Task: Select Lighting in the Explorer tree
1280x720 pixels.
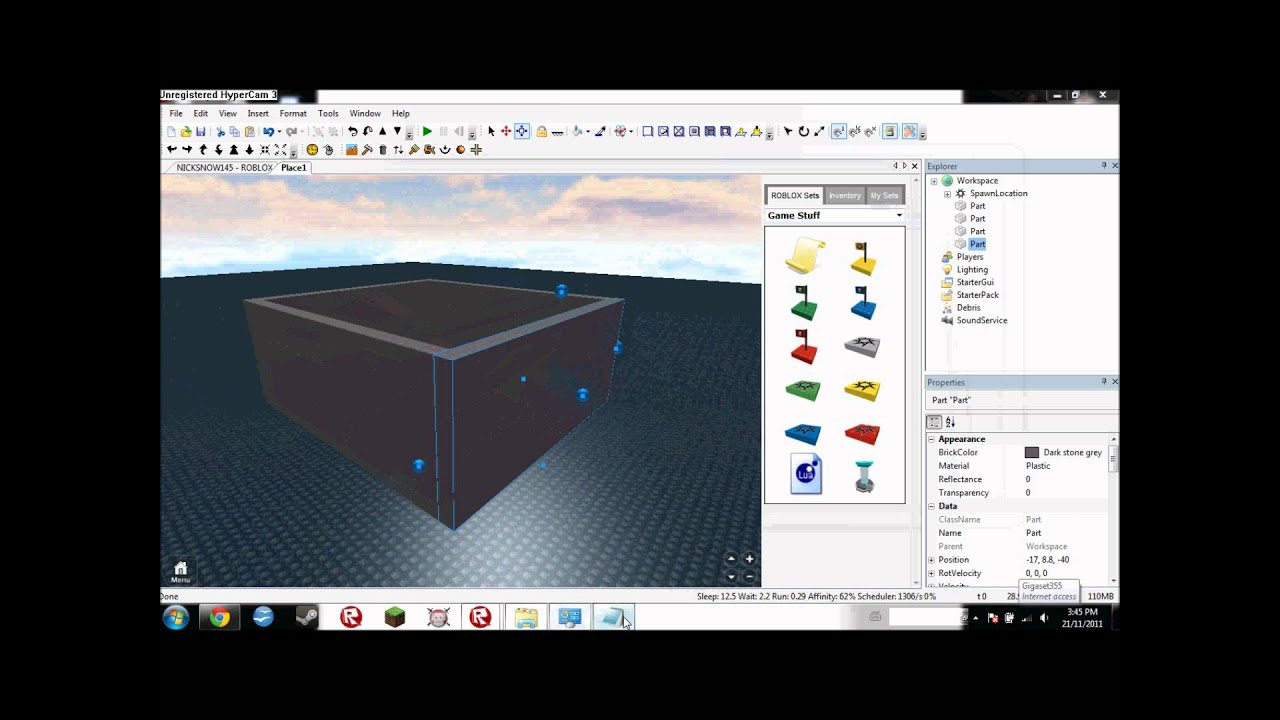Action: [972, 270]
